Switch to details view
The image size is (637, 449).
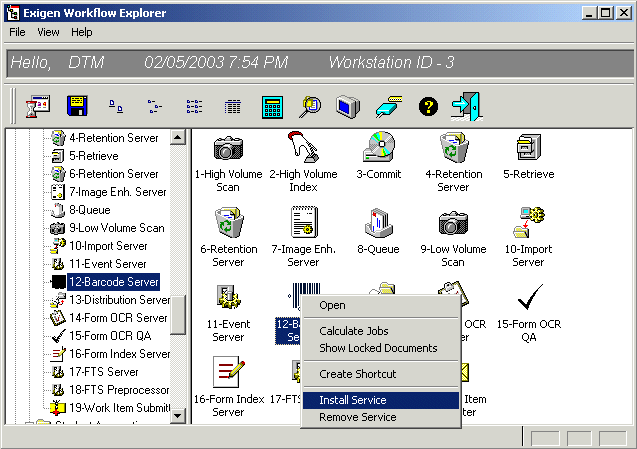pos(233,107)
